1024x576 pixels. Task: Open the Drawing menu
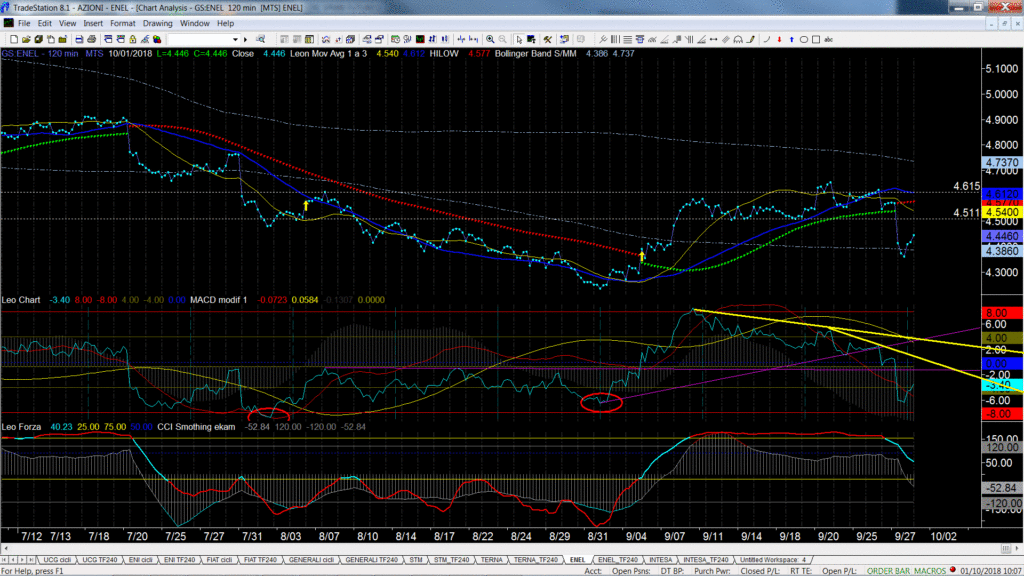pyautogui.click(x=157, y=24)
